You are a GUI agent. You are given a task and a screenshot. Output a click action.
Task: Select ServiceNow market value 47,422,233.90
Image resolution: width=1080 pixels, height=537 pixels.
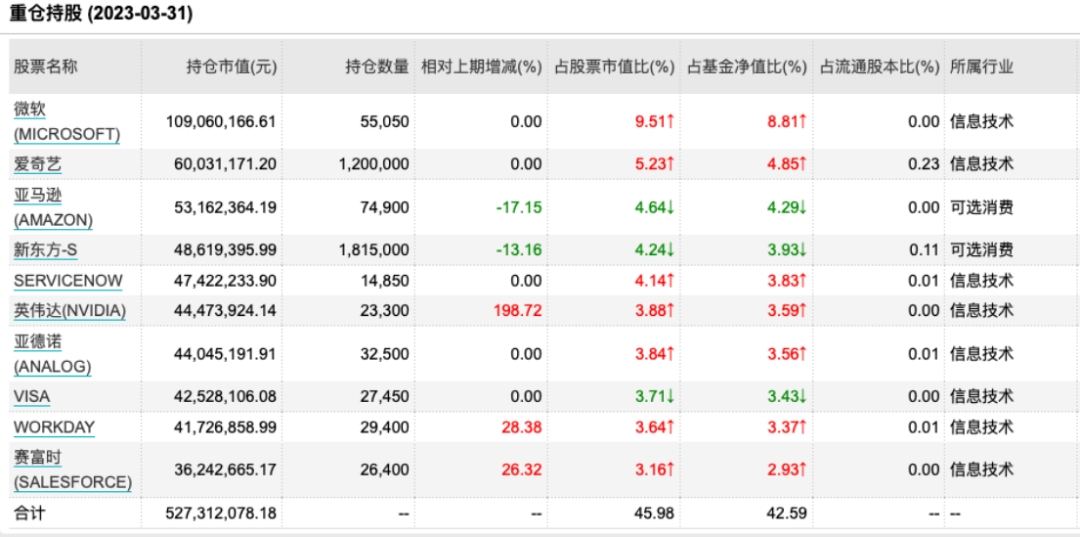coord(226,281)
